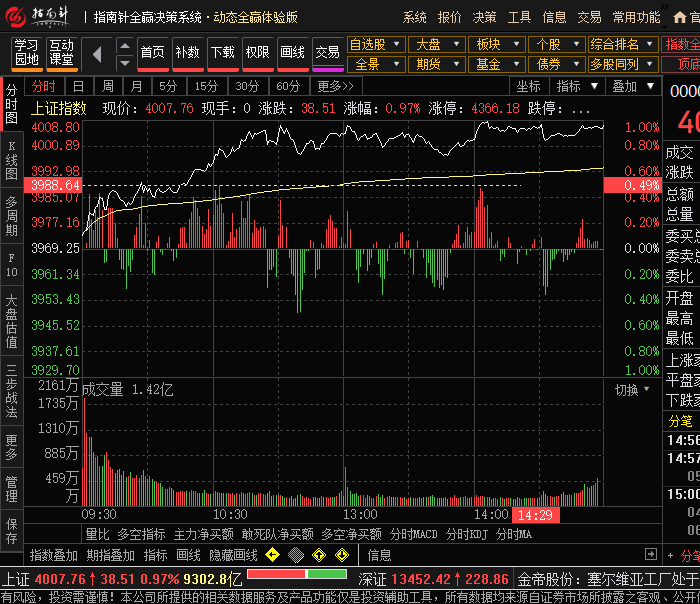Select the K线图 sidebar tab
This screenshot has width=700, height=604.
tap(12, 160)
